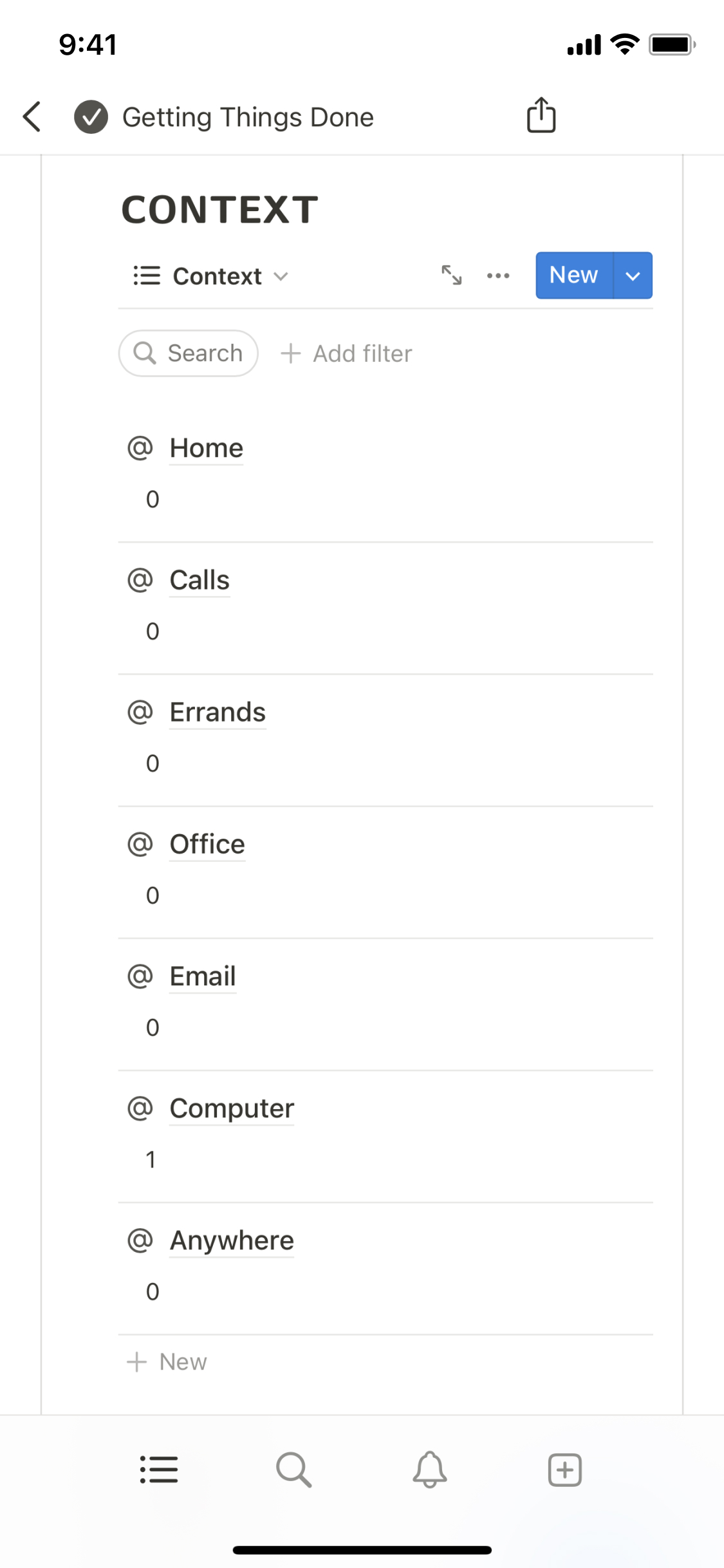The height and width of the screenshot is (1568, 724).
Task: Open the share icon at the top
Action: click(x=541, y=116)
